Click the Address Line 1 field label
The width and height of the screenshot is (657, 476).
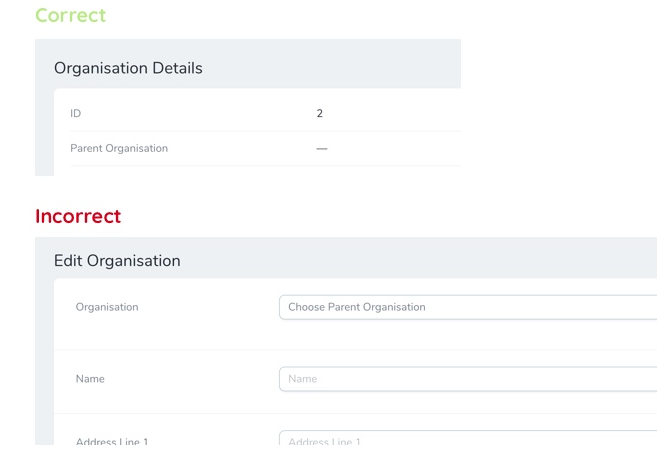112,441
